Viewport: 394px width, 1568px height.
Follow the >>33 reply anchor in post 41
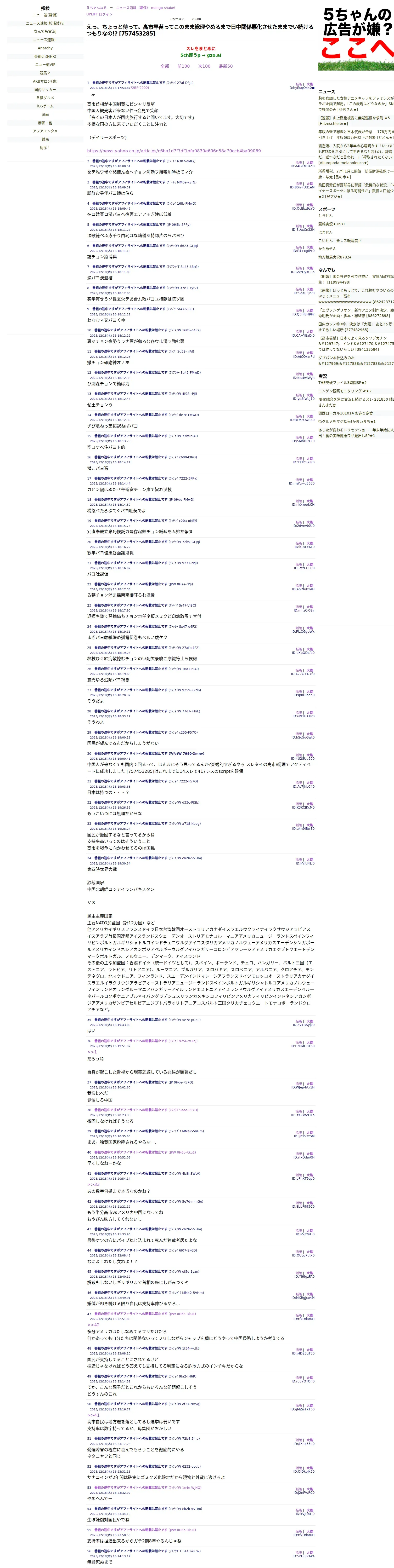[x=93, y=1185]
